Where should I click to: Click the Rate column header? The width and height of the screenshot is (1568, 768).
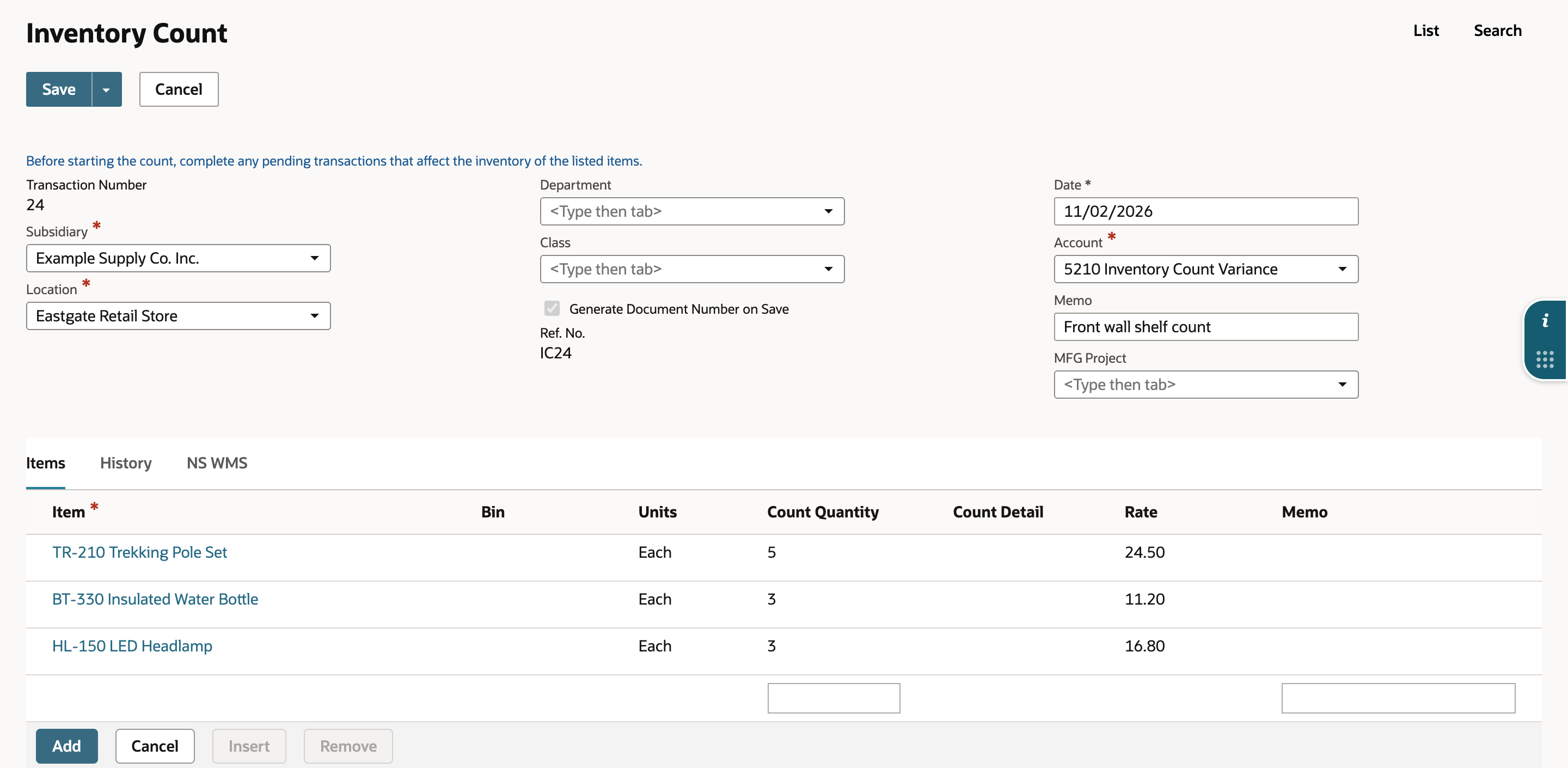point(1141,512)
